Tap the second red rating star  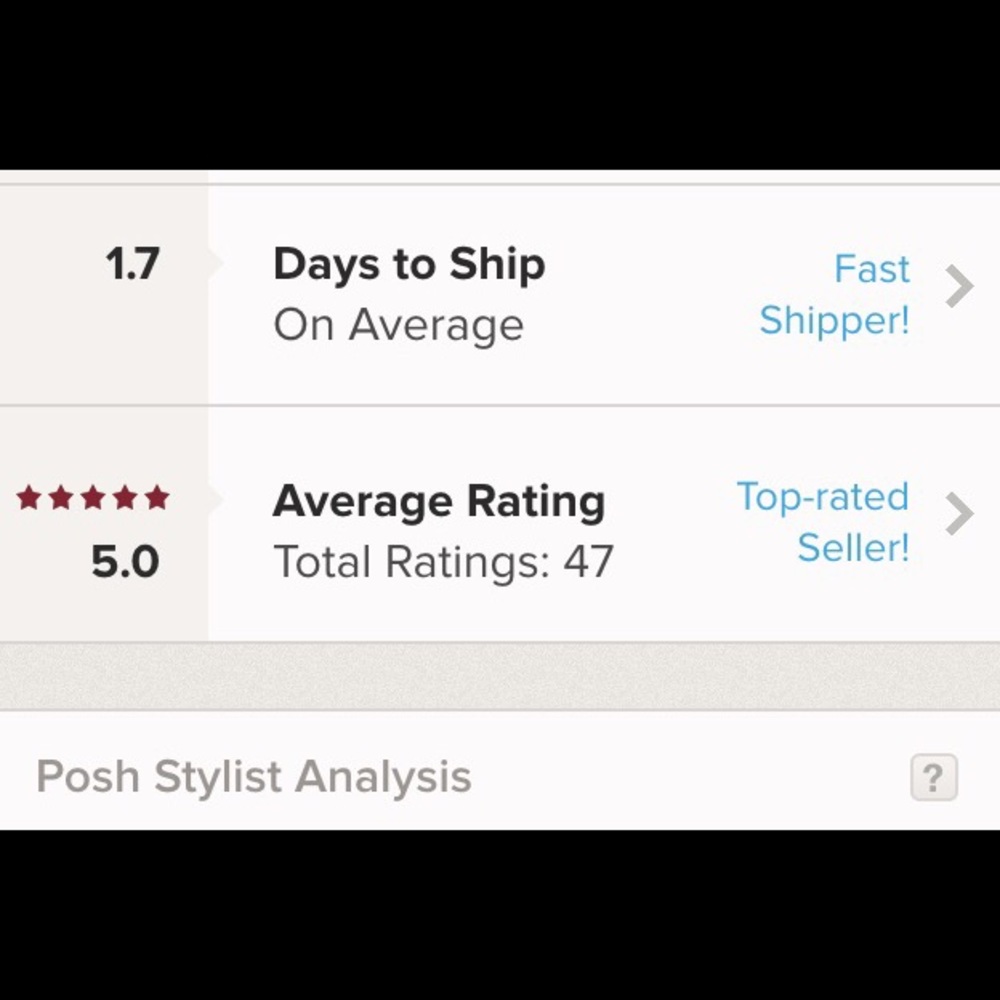(61, 497)
